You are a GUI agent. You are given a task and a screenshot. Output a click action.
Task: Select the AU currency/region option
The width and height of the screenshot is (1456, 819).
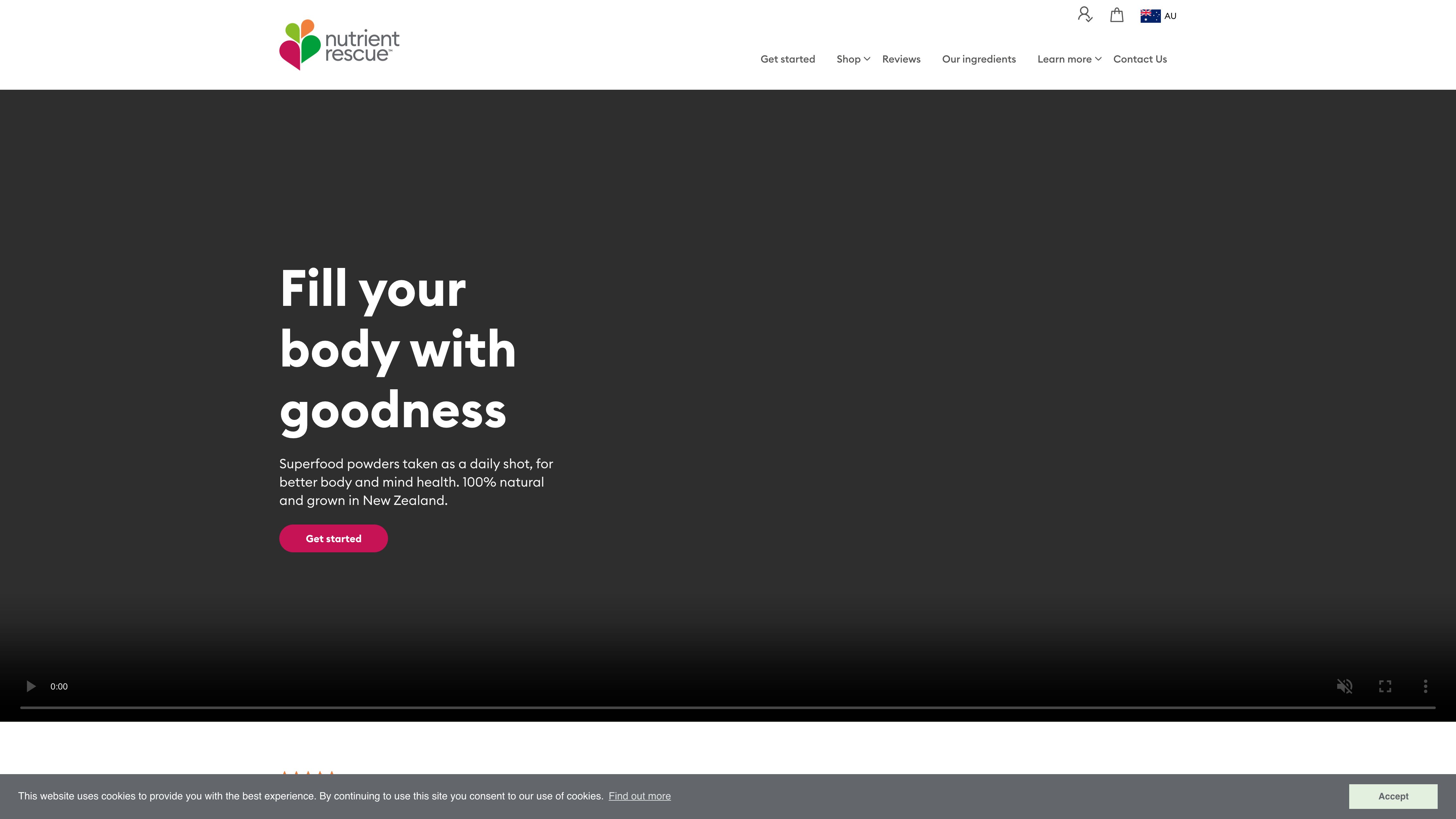coord(1158,15)
